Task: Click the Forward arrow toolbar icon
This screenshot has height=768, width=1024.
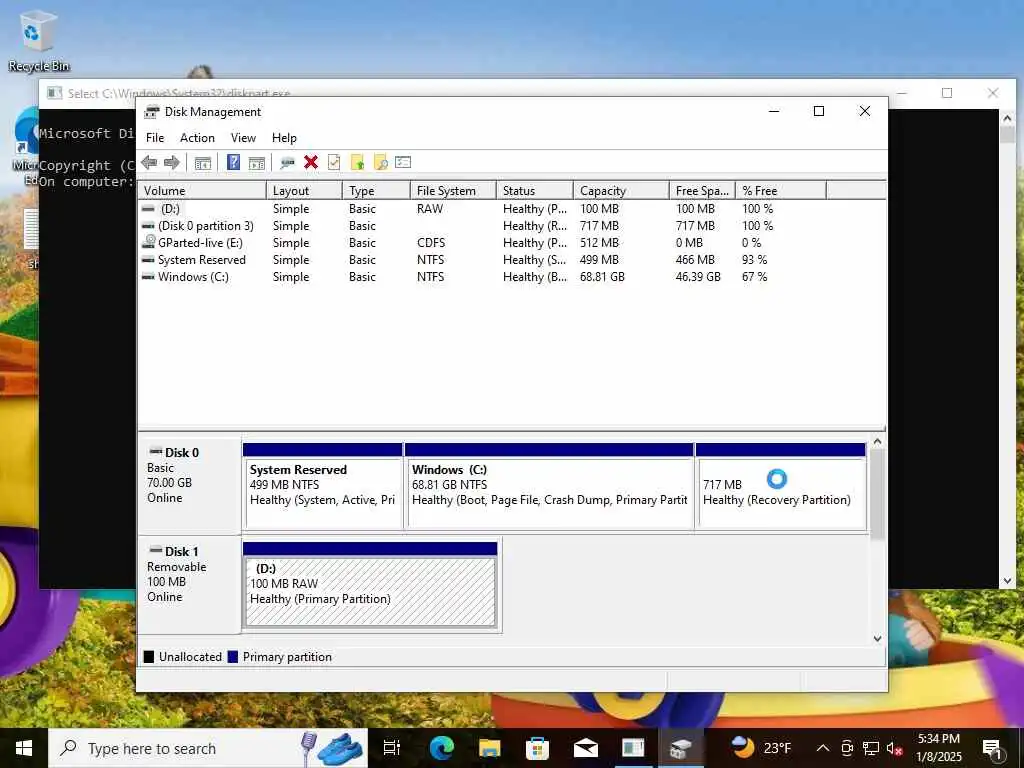Action: point(172,163)
